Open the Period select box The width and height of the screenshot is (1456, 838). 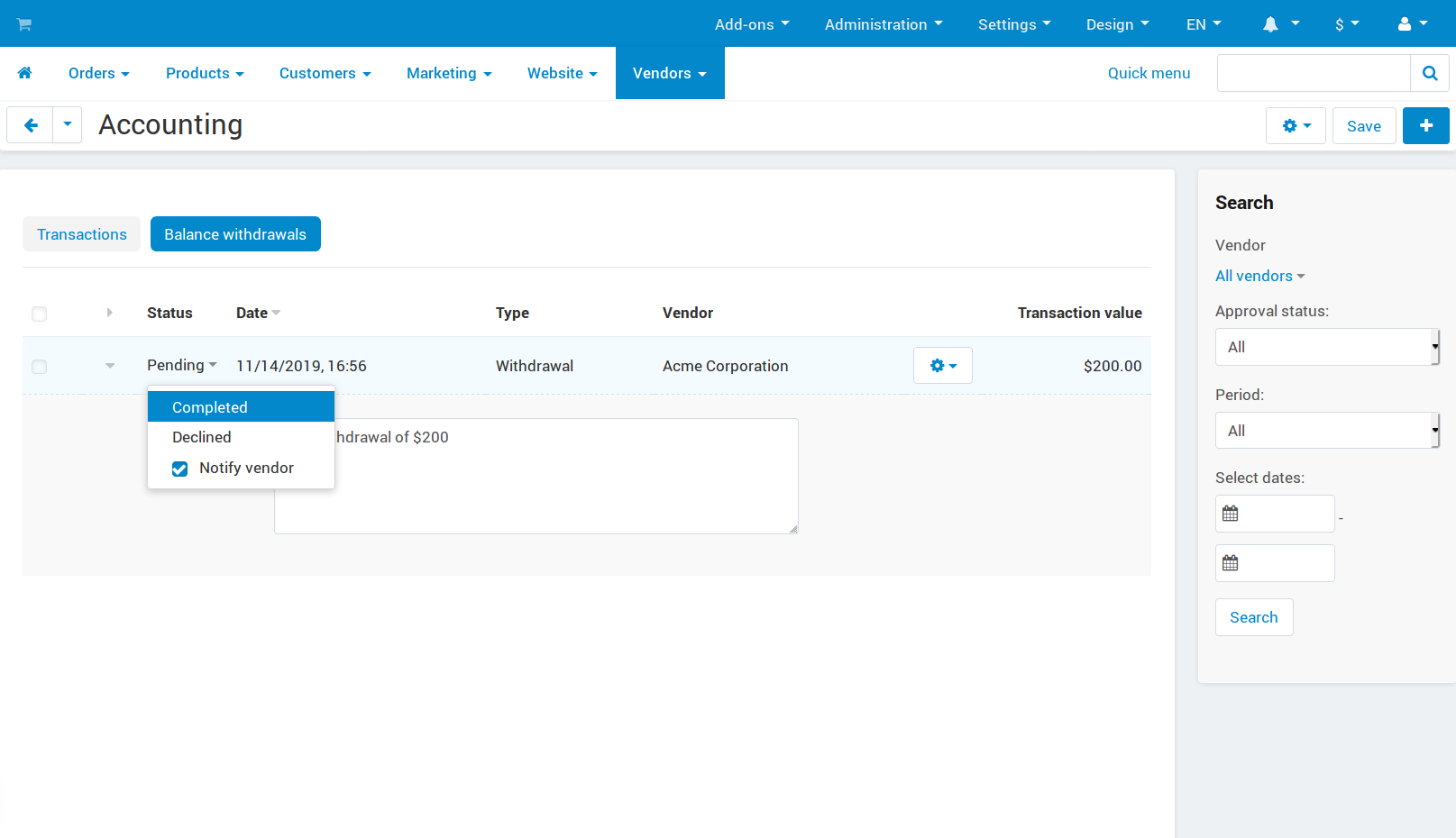click(1327, 431)
